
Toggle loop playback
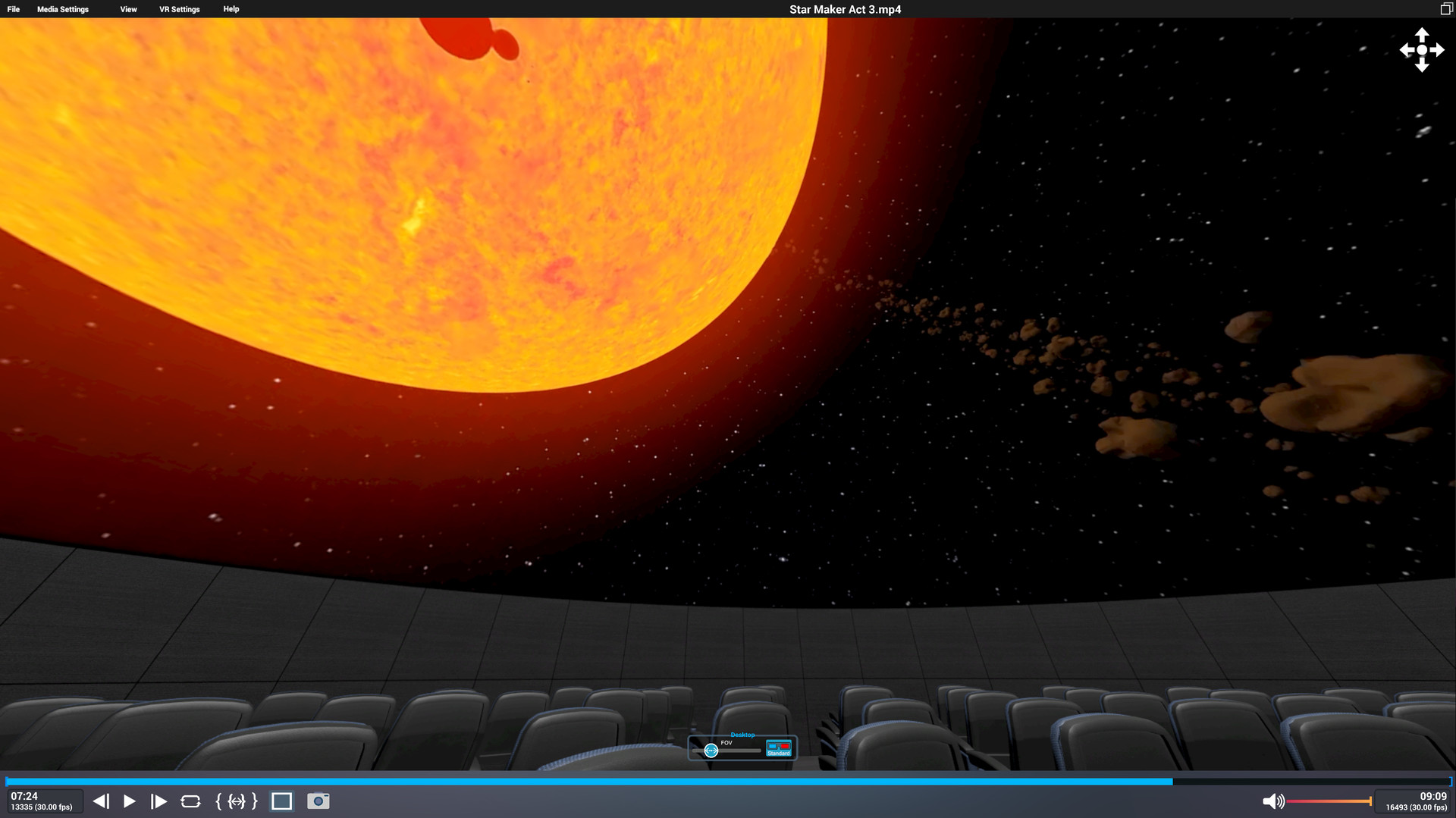pos(190,801)
